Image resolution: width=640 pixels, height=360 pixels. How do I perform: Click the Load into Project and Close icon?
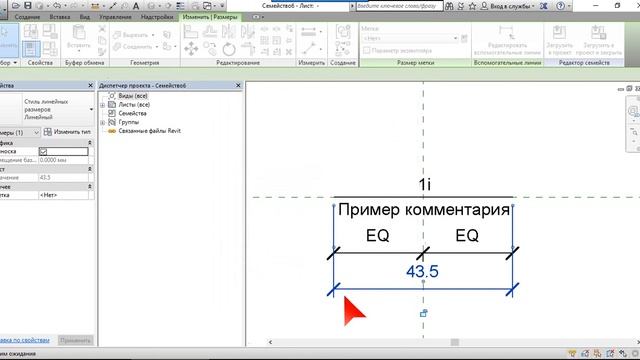598,32
